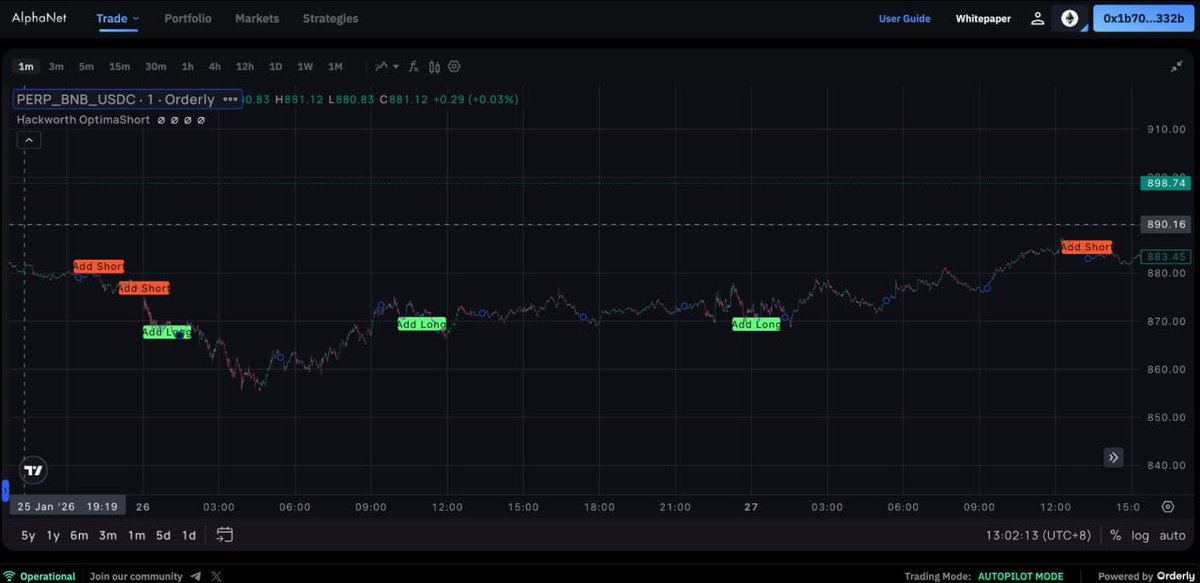Viewport: 1200px width, 583px height.
Task: Toggle percentage scale
Action: (x=1115, y=535)
